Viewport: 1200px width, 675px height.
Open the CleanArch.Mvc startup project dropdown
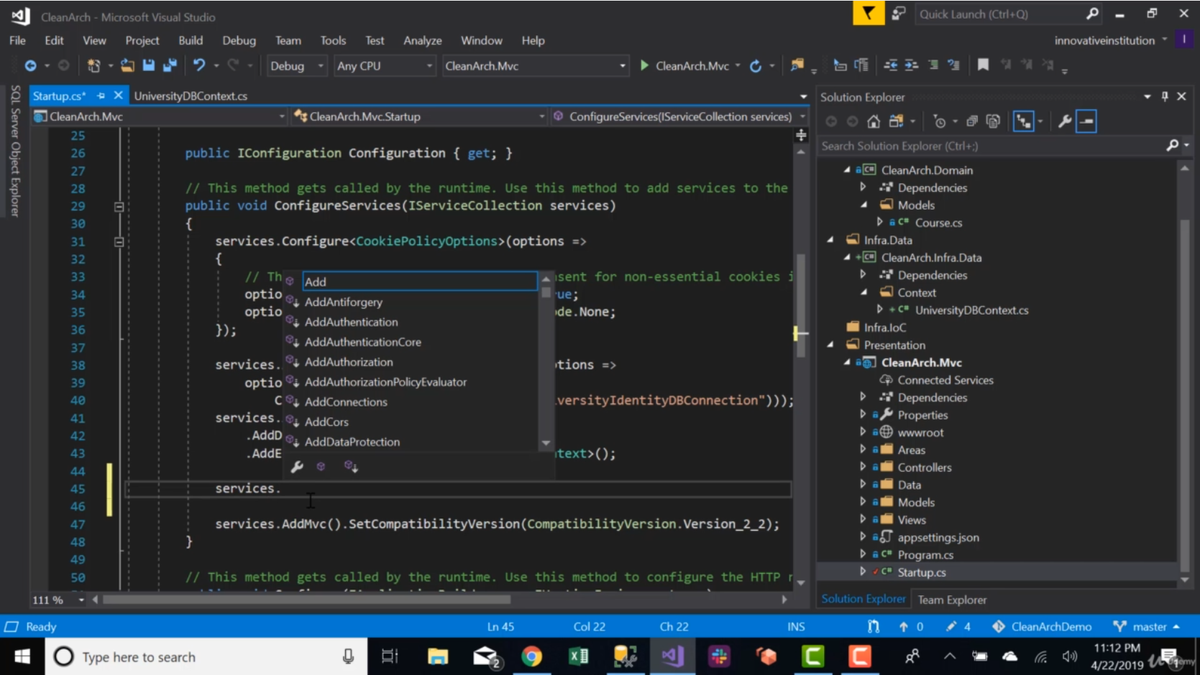[x=534, y=66]
